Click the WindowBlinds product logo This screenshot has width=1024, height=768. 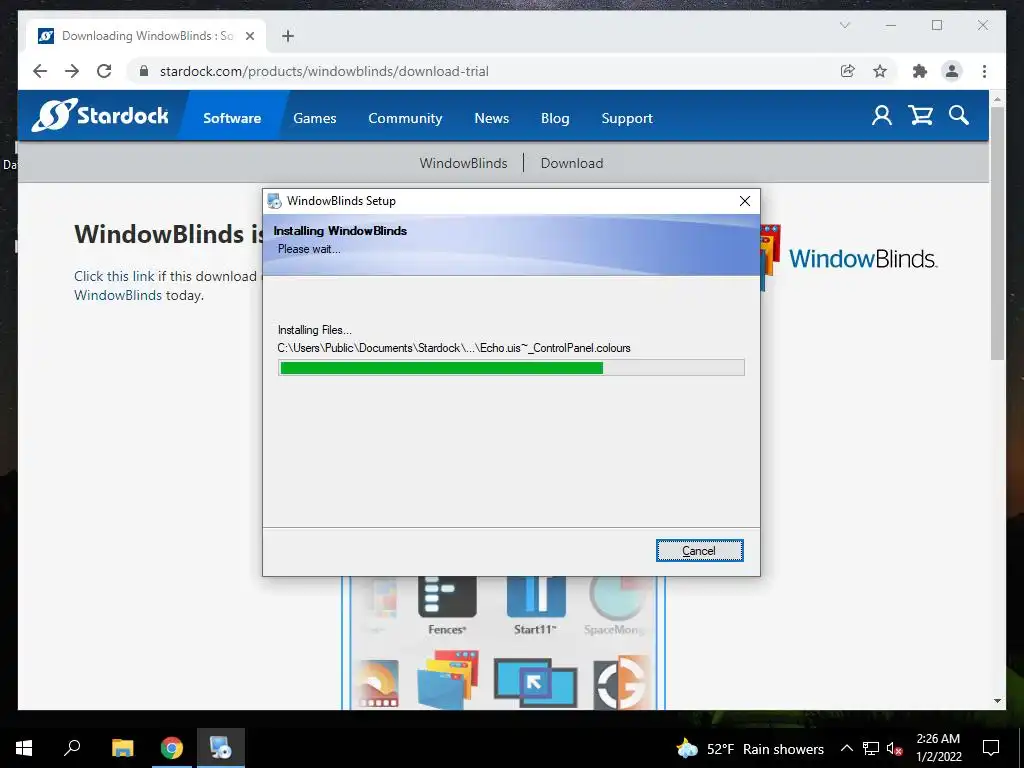pos(850,258)
